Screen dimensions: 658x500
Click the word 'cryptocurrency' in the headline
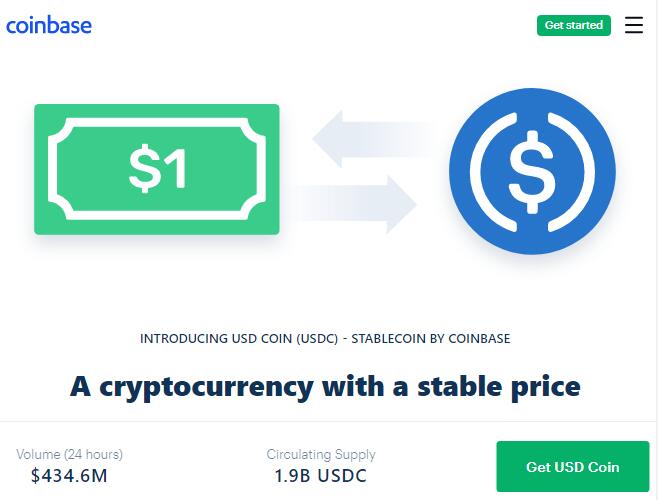pyautogui.click(x=206, y=387)
